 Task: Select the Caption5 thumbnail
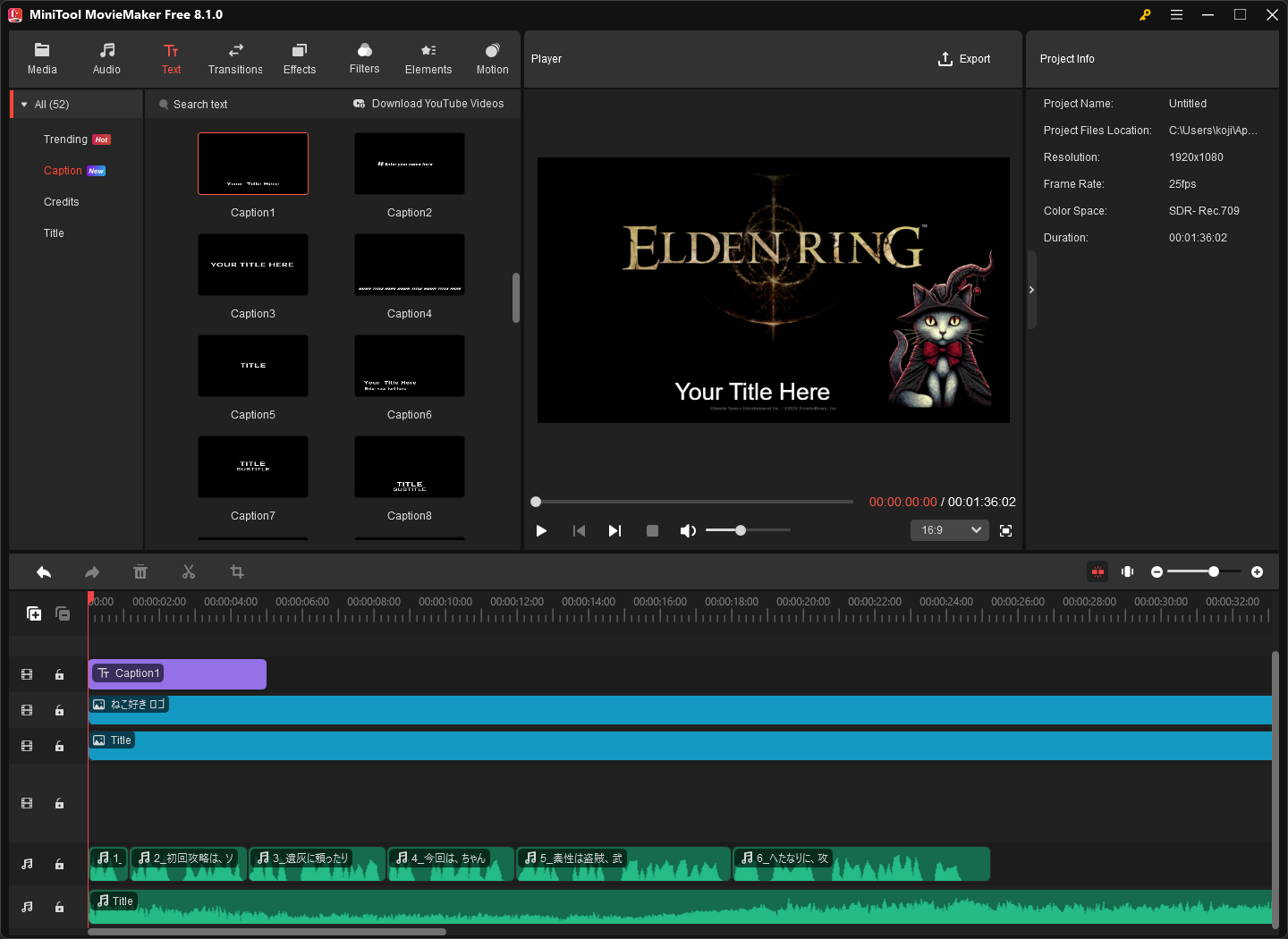253,366
